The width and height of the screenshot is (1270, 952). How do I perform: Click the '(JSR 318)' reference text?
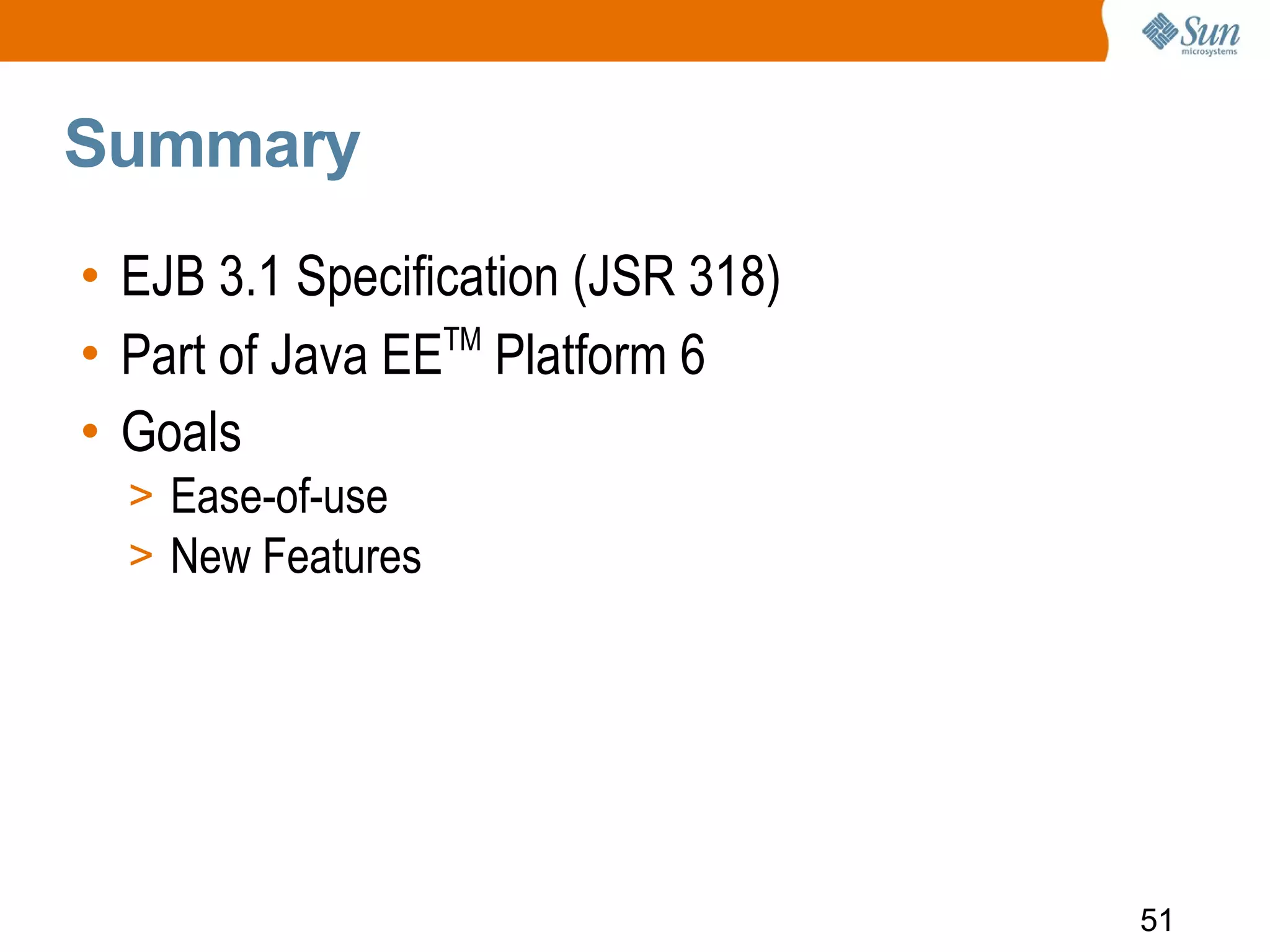pos(676,276)
